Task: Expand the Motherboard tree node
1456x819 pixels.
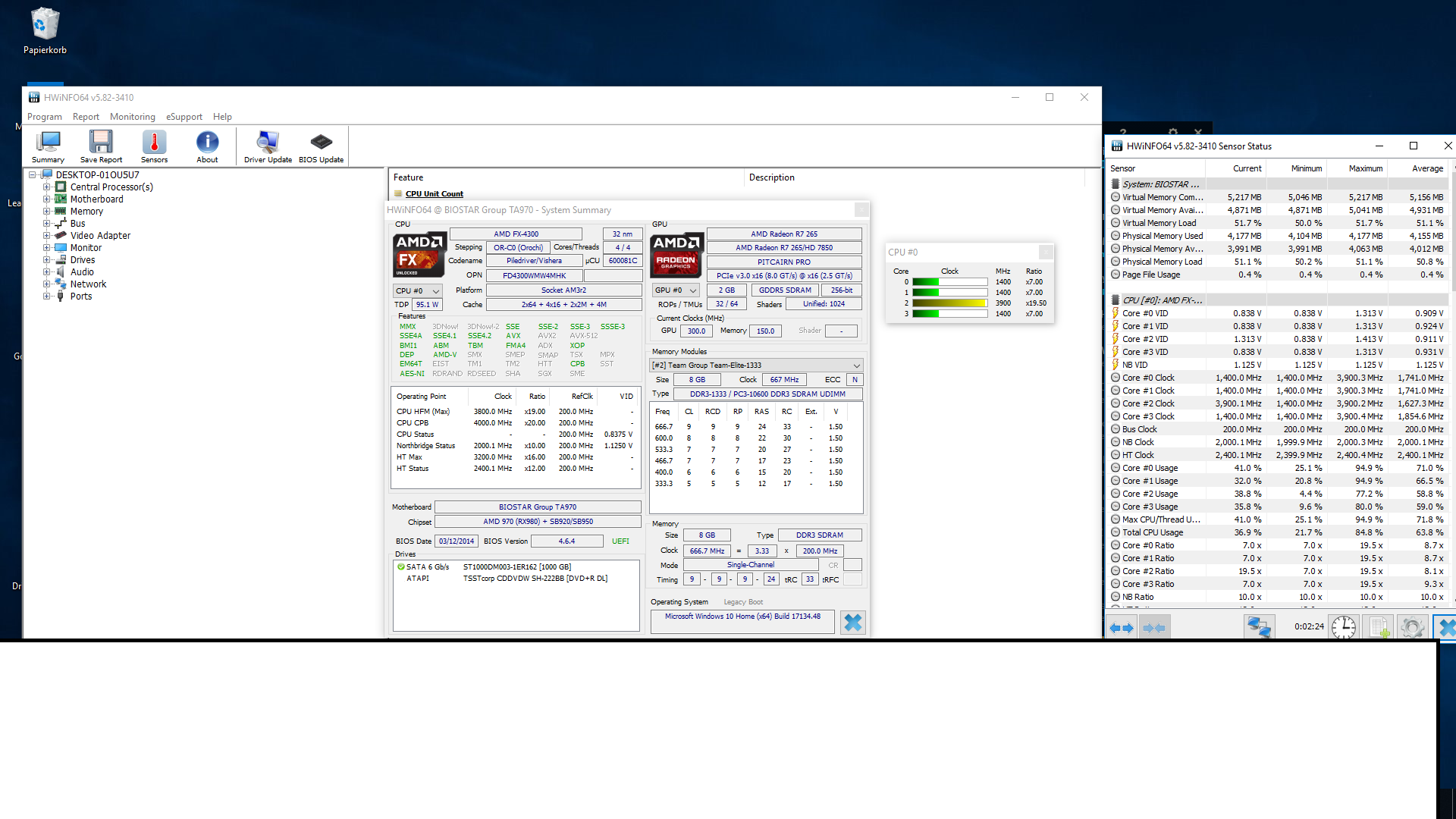Action: click(46, 199)
